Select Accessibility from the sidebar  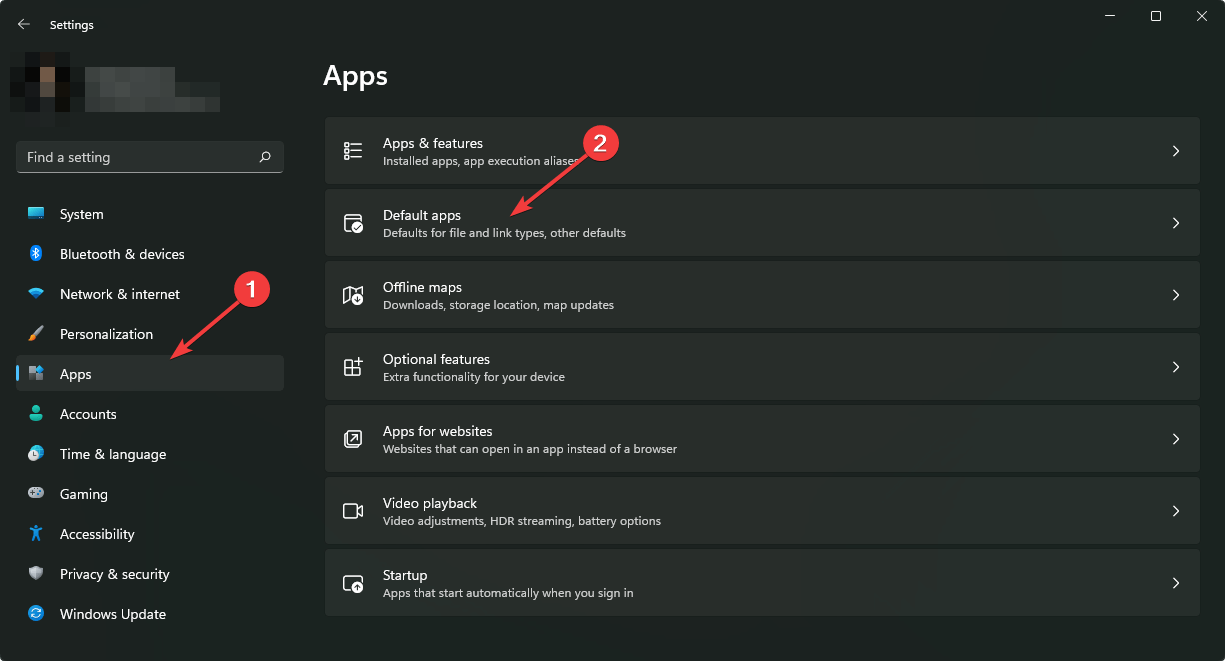tap(96, 534)
